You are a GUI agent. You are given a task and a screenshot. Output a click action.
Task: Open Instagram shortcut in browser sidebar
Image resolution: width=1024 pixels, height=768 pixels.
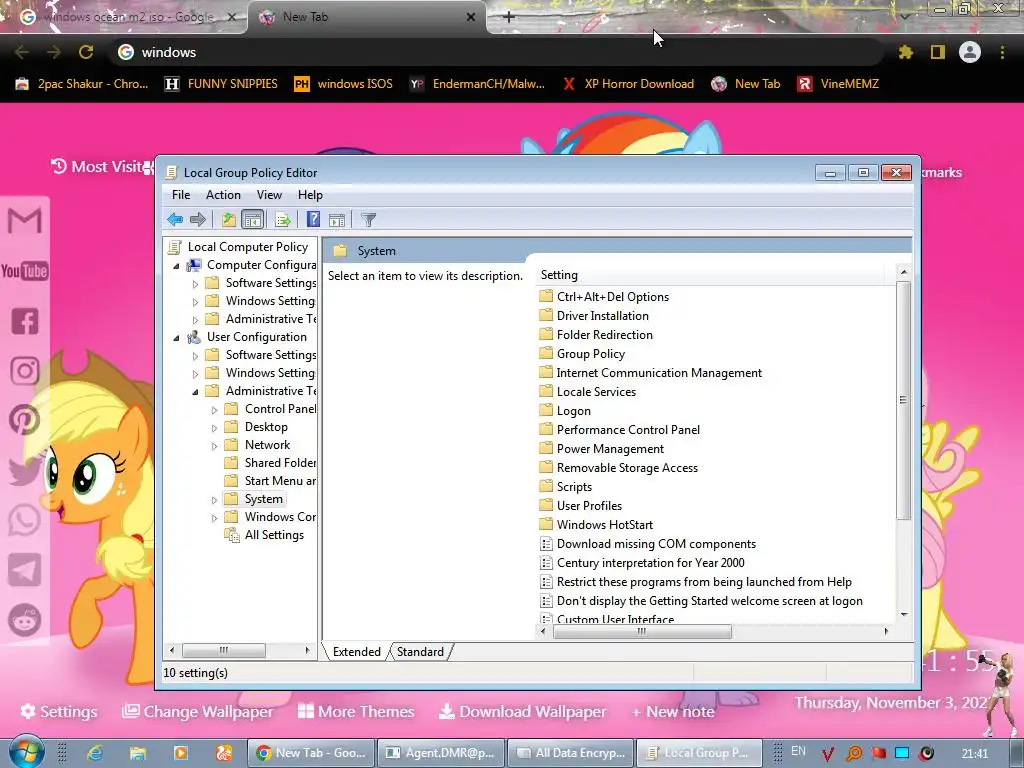(x=25, y=370)
